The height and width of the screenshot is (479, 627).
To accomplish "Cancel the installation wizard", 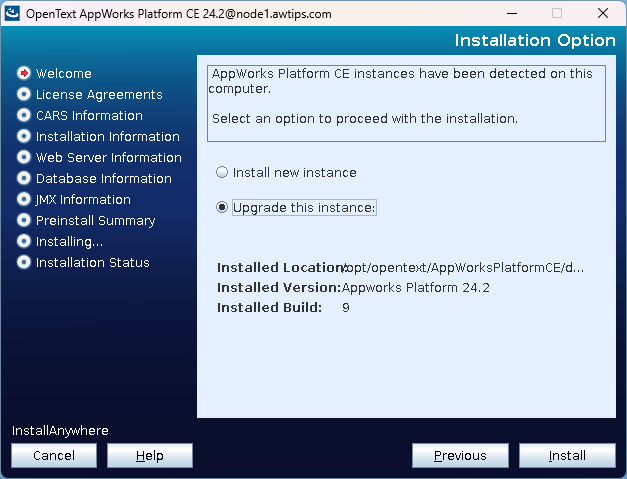I will [x=54, y=456].
